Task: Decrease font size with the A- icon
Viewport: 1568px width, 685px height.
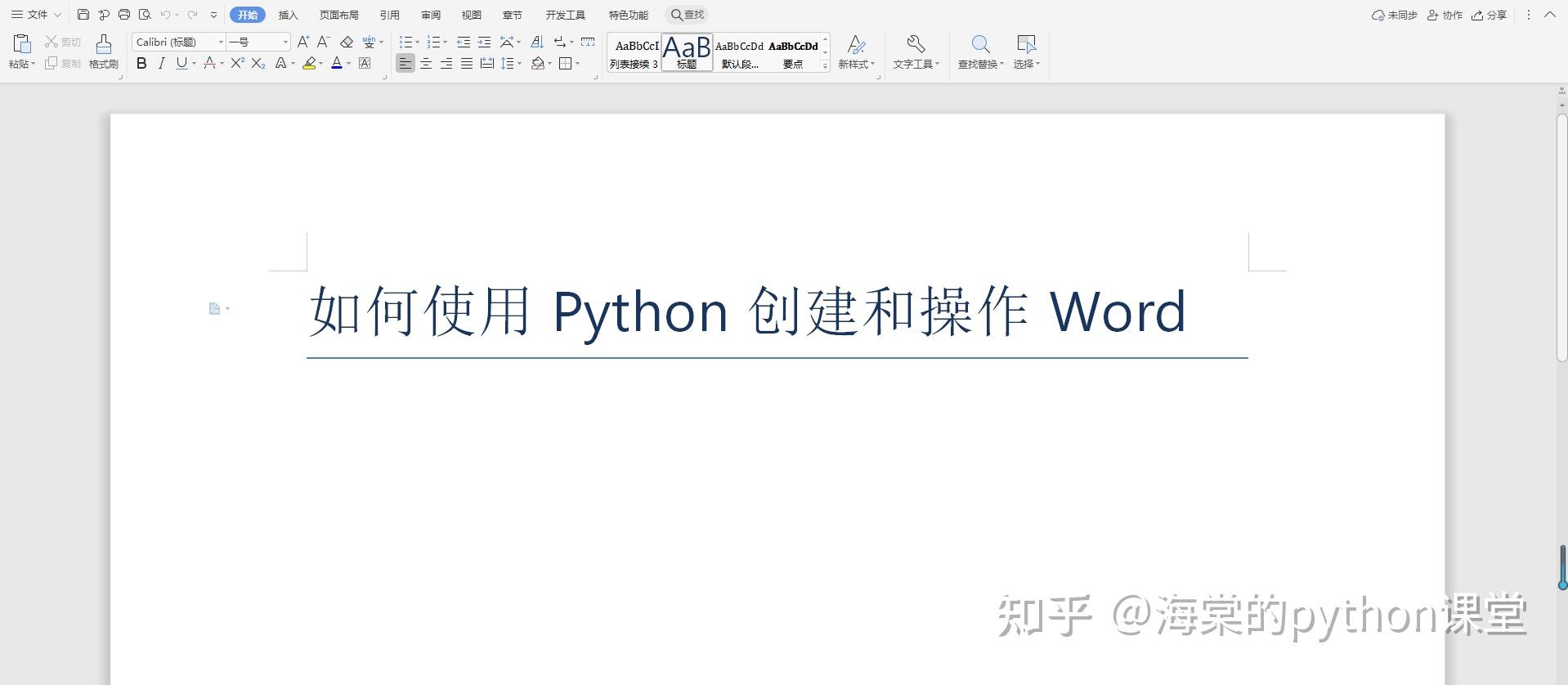Action: pos(324,42)
